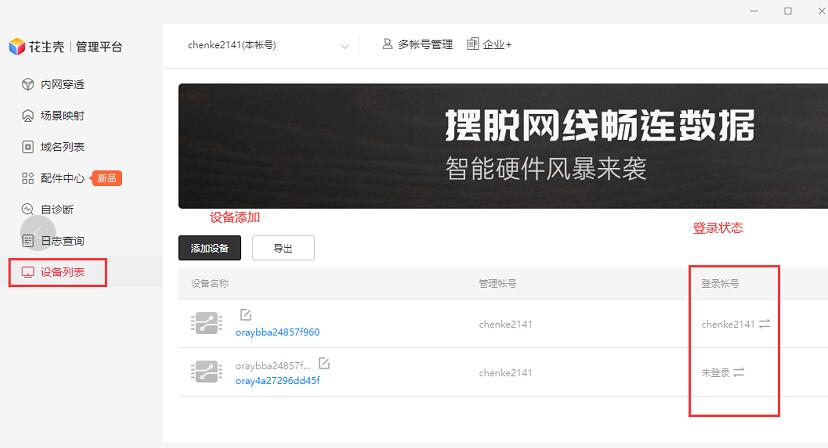This screenshot has width=828, height=448.
Task: Click the edit icon beside oraybba24857f... device
Action: click(323, 364)
